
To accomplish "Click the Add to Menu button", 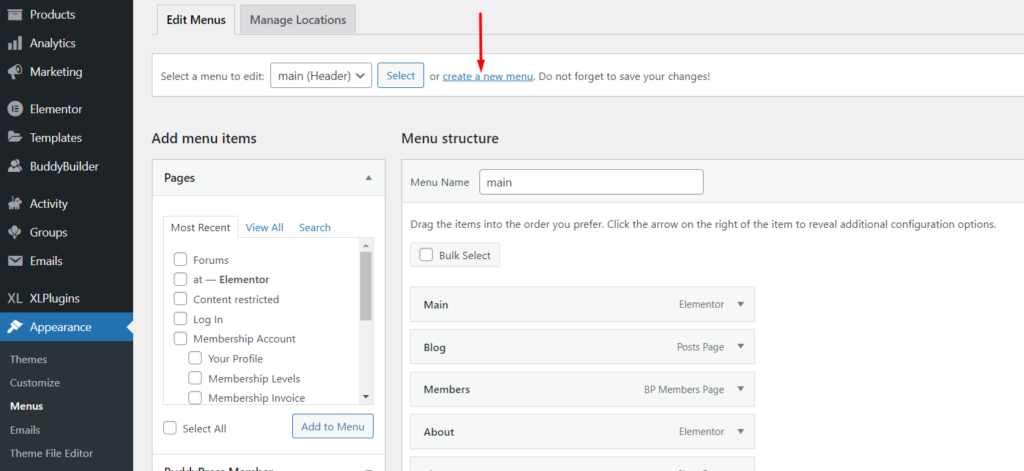I will (332, 427).
